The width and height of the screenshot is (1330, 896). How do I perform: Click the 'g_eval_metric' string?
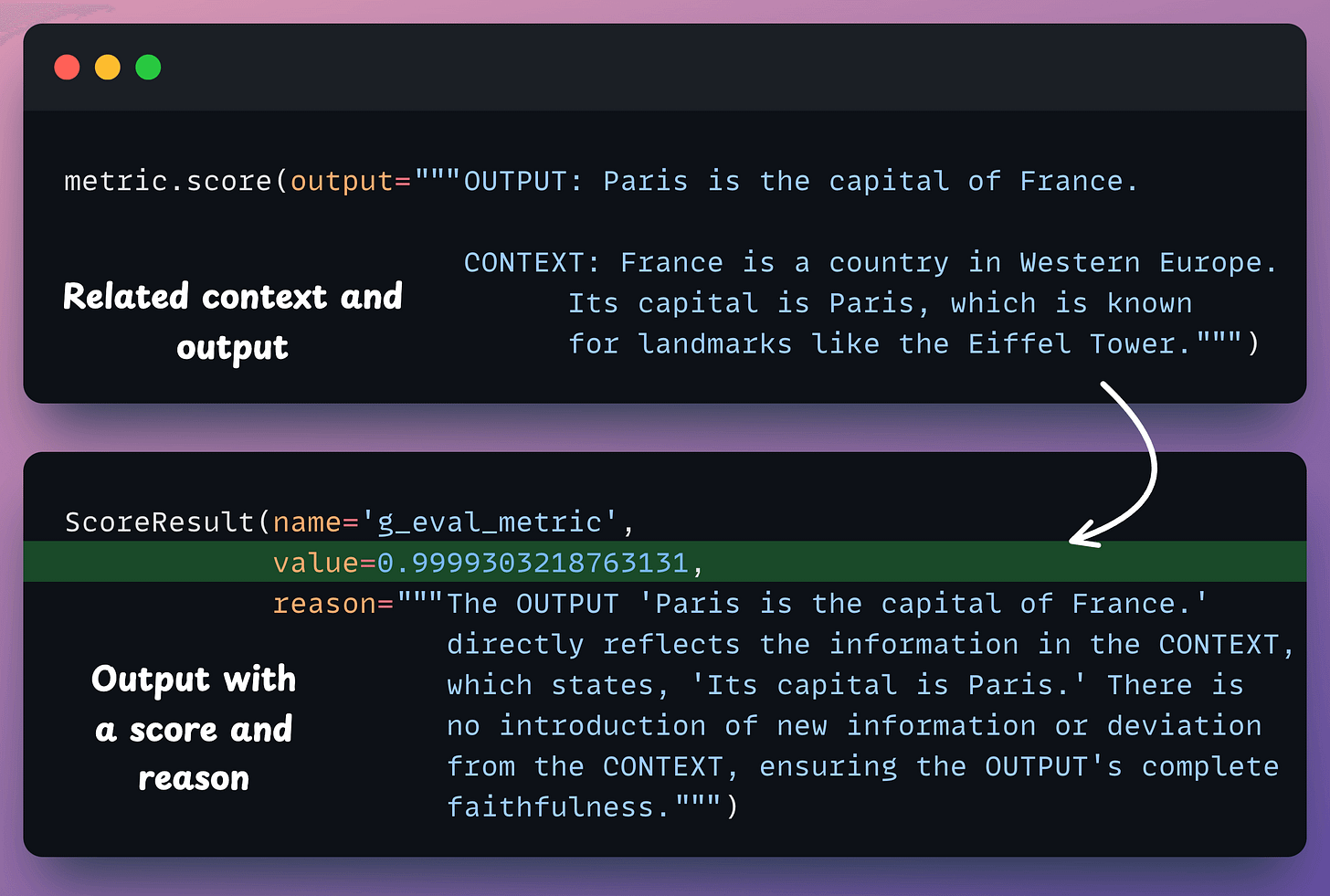coord(490,522)
